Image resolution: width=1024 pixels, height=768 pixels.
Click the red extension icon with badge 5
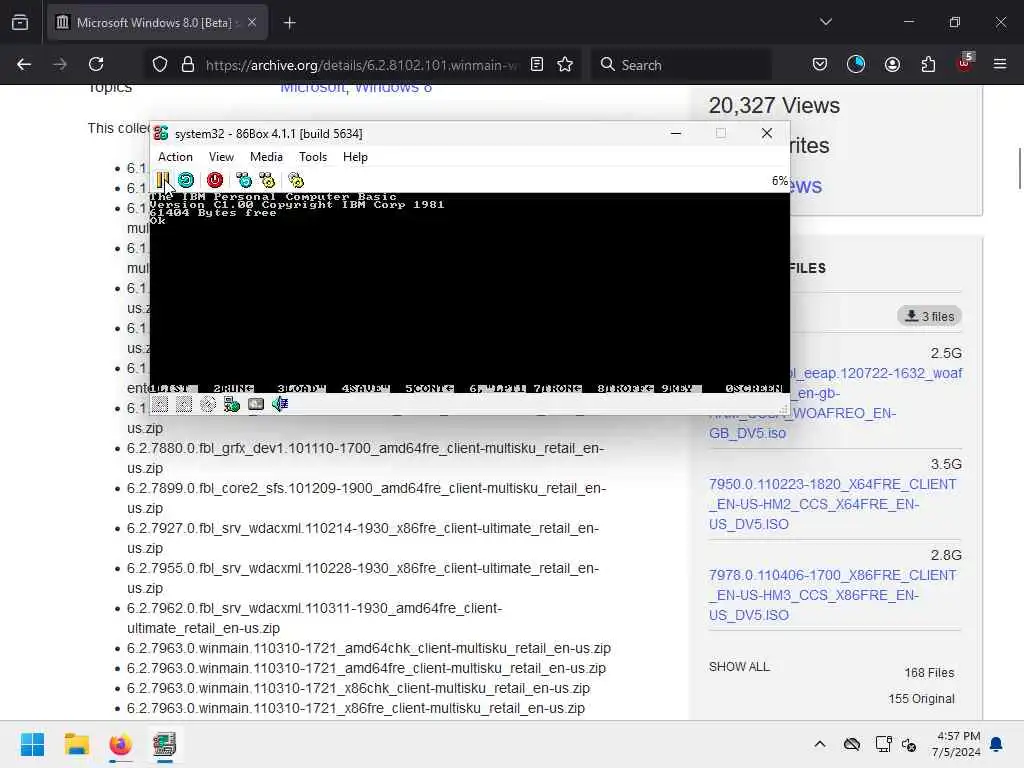tap(965, 63)
